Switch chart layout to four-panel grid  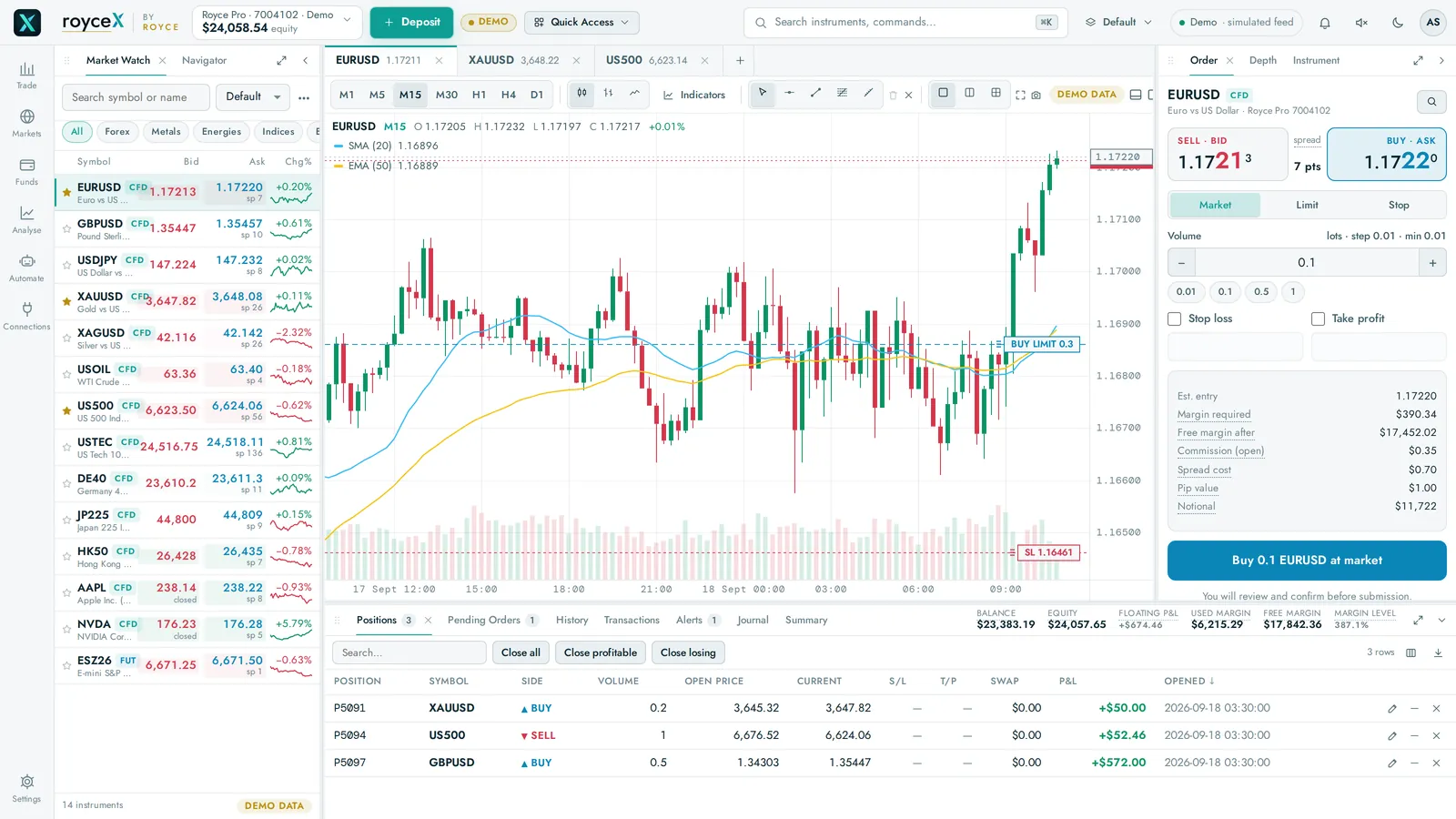pyautogui.click(x=996, y=94)
